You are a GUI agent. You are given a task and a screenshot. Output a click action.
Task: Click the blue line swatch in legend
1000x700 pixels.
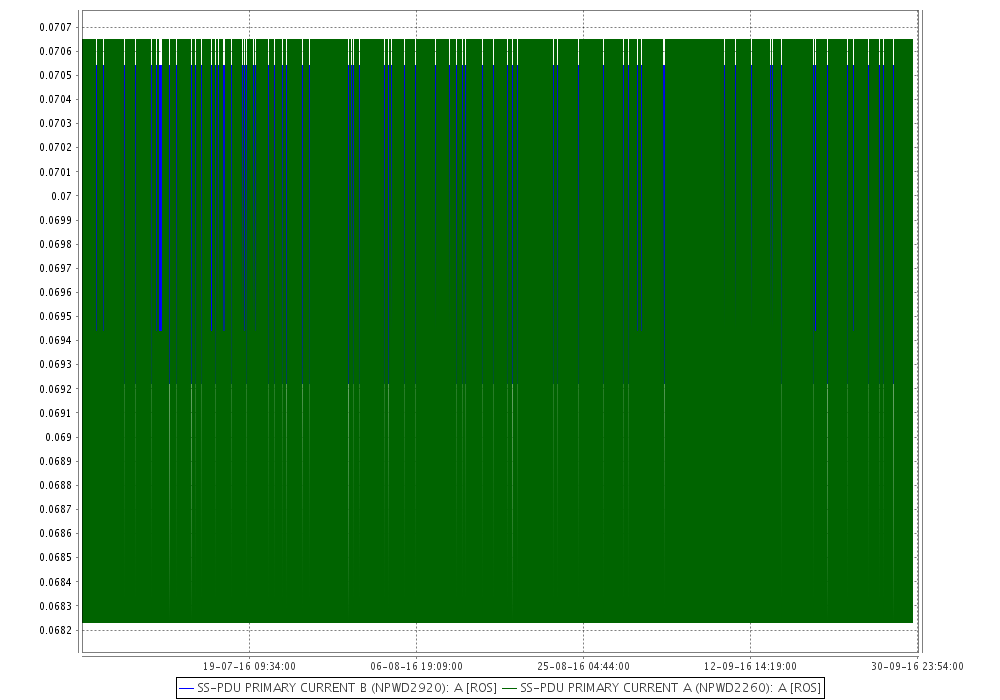coord(187,689)
